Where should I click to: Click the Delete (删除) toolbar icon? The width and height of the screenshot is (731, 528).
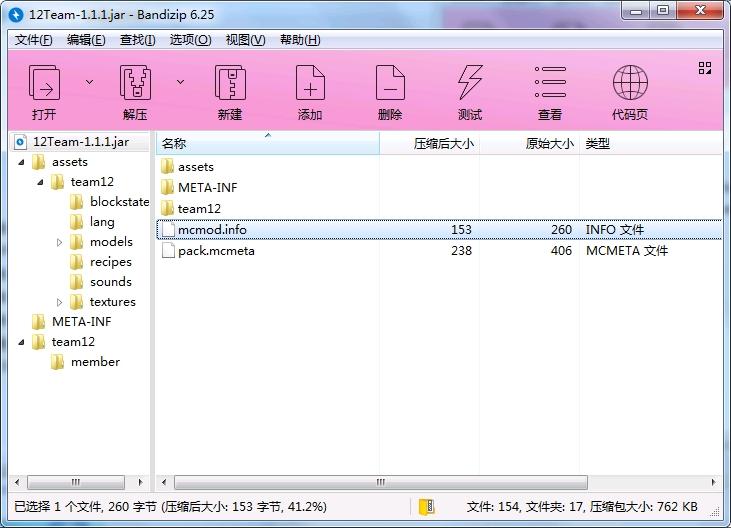[x=390, y=82]
